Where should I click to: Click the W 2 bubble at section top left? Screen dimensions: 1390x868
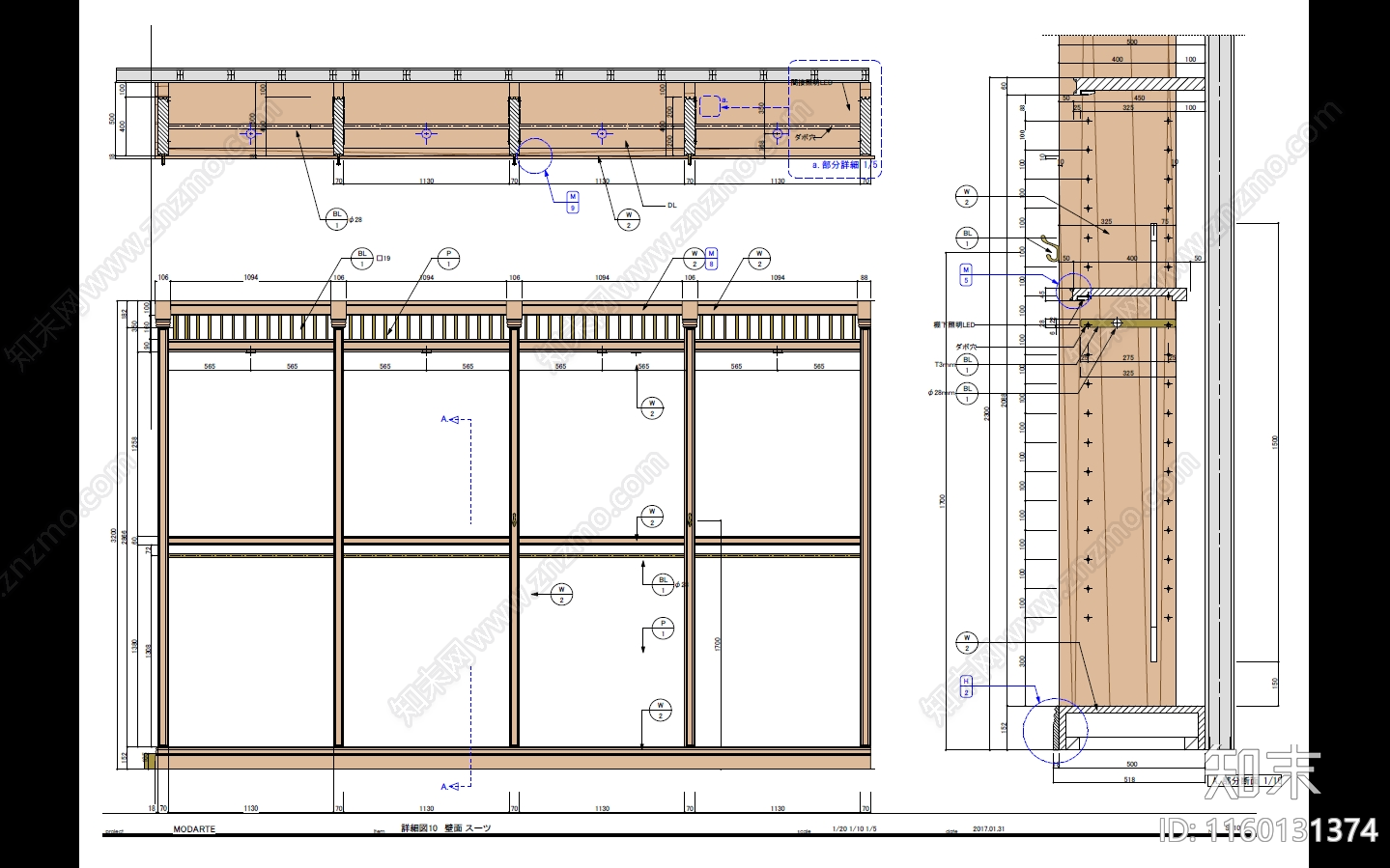point(967,197)
